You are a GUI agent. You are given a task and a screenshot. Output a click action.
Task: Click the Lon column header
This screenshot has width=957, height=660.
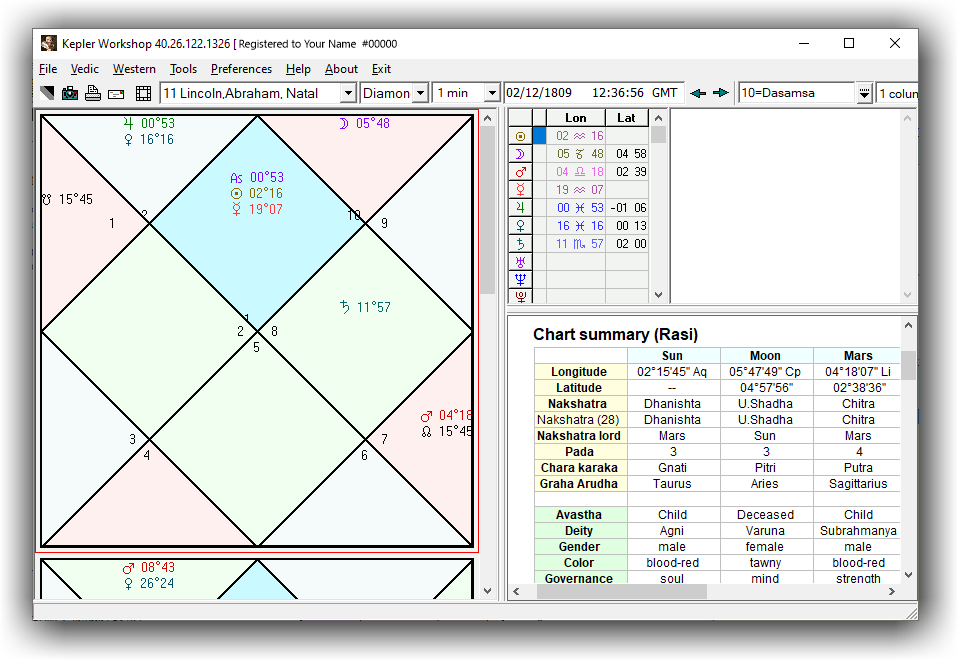[x=575, y=118]
